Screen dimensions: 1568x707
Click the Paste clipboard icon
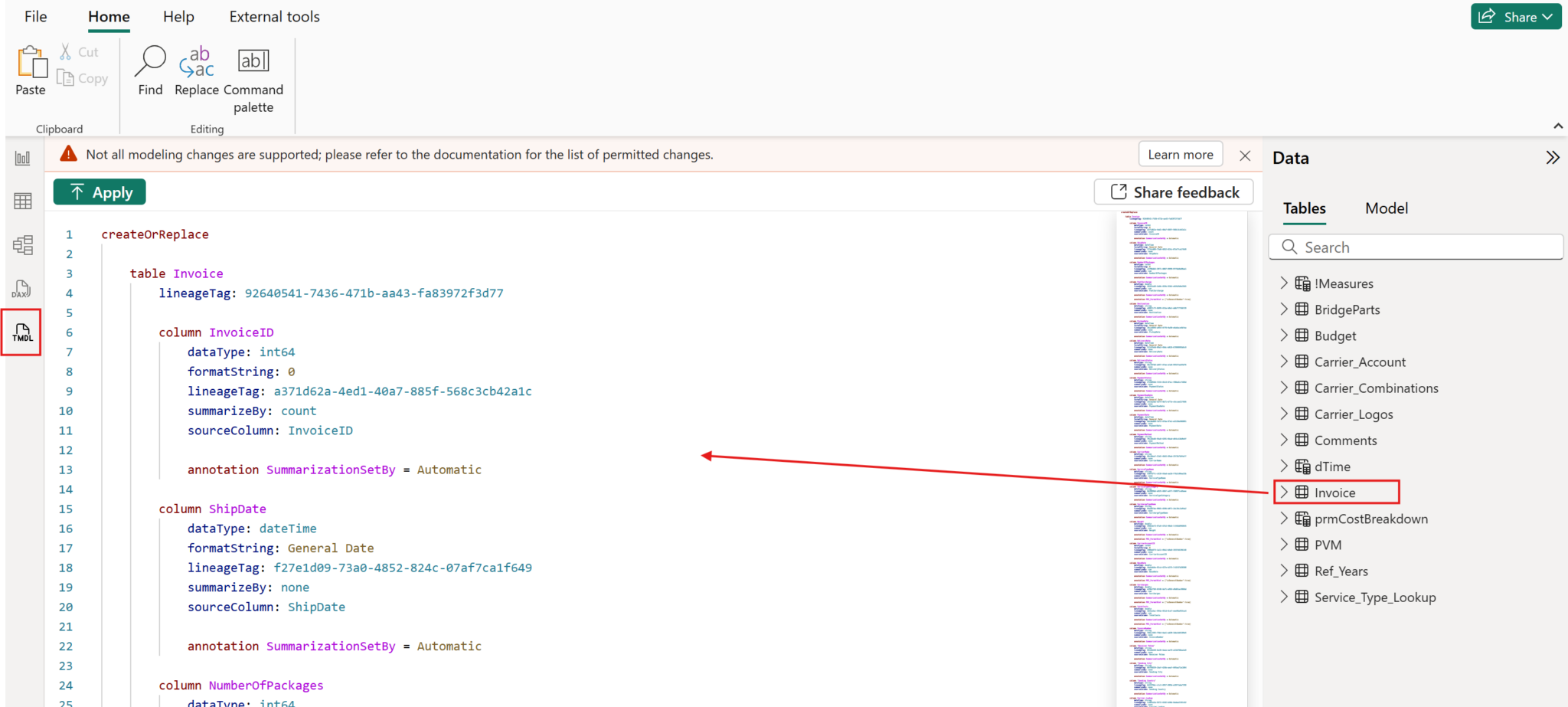pos(31,62)
